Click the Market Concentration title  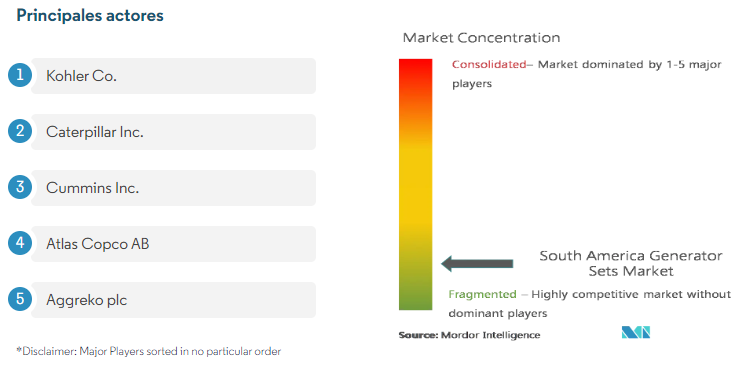point(481,38)
